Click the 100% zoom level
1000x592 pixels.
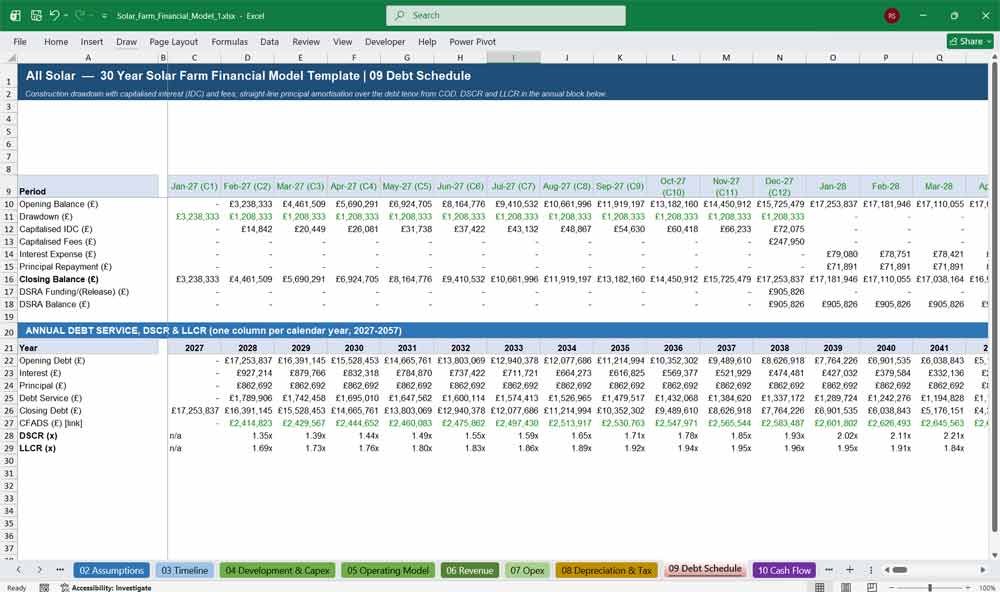pos(987,588)
